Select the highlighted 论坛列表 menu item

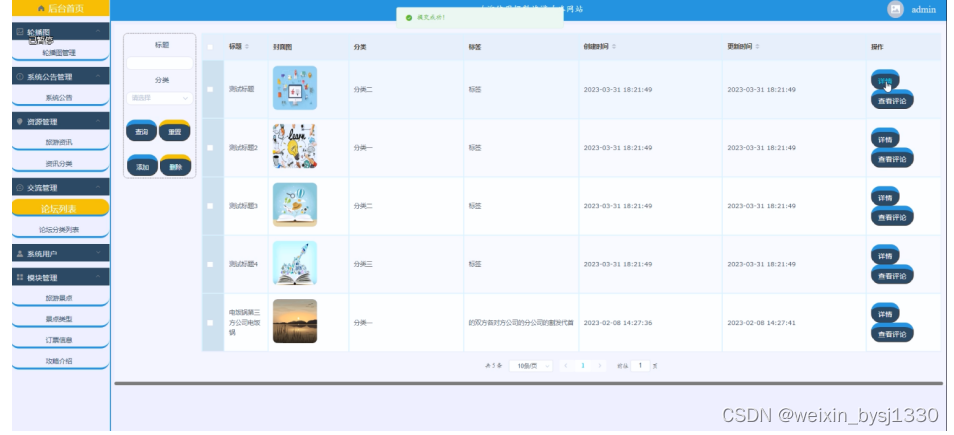point(61,209)
